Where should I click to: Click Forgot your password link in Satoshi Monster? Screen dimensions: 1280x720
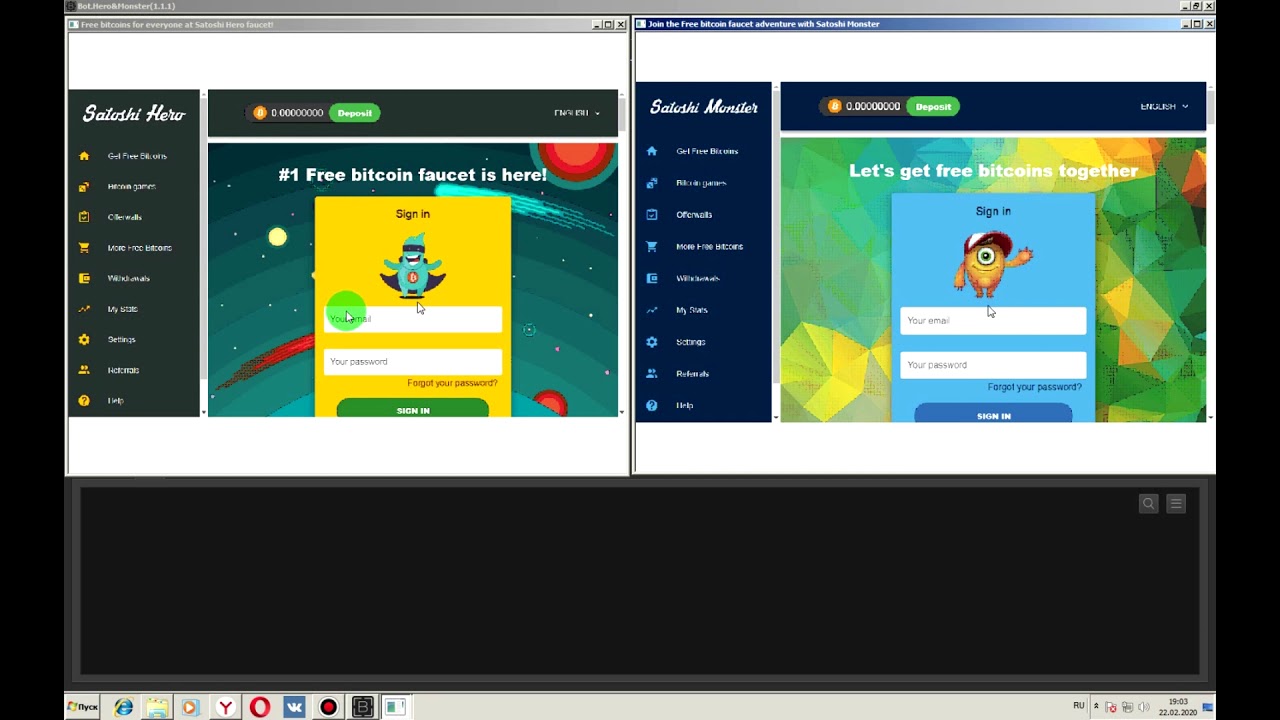(x=1035, y=387)
